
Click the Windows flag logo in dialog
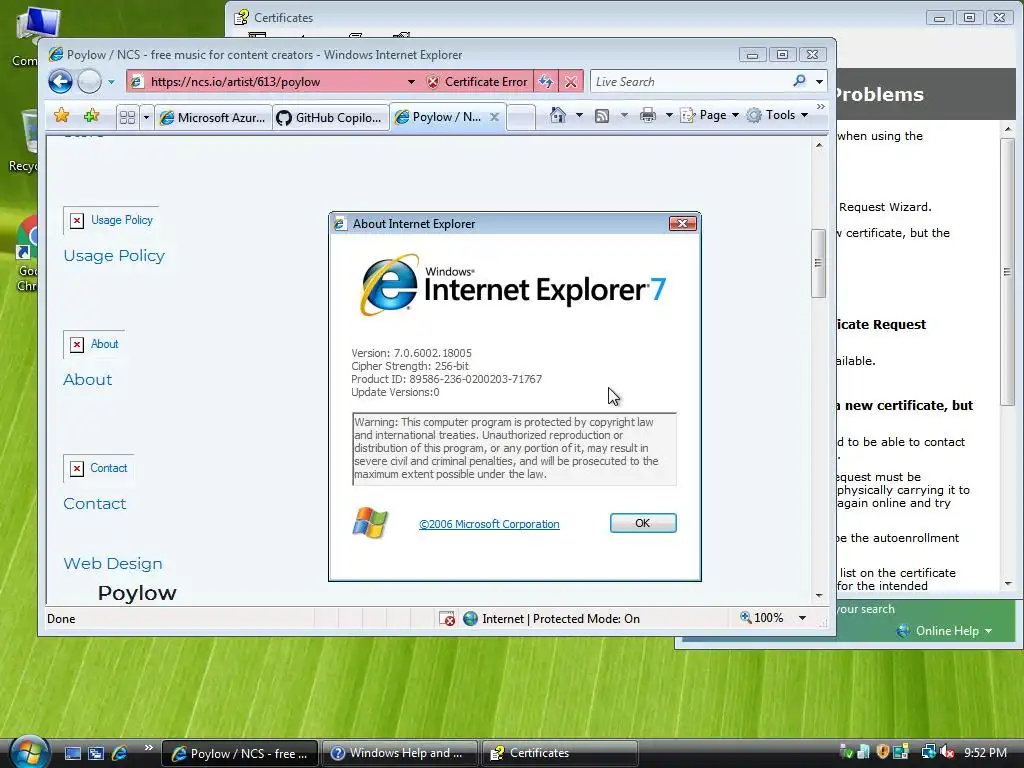[370, 522]
